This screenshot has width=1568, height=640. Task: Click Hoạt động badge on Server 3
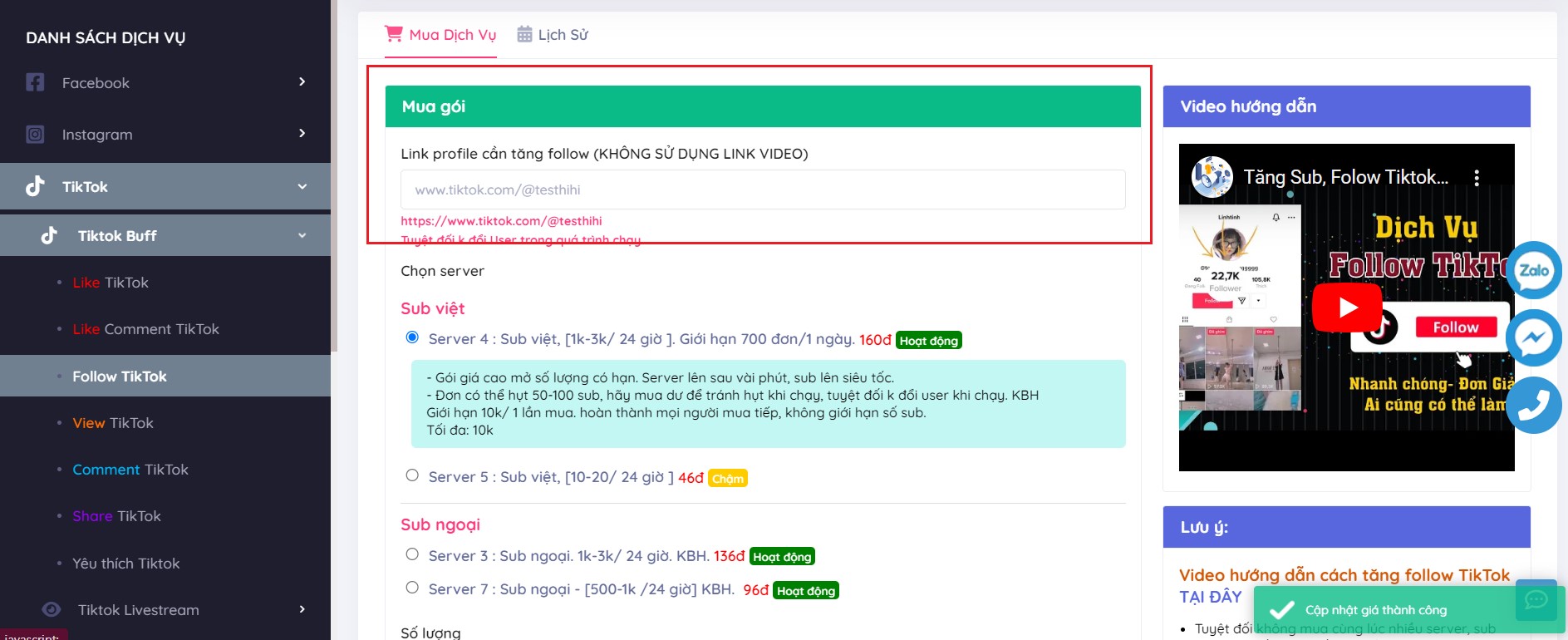click(x=782, y=557)
